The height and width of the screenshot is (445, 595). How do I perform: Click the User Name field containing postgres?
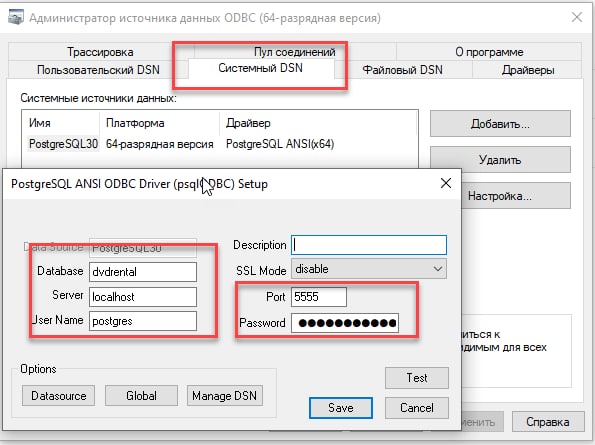tap(143, 321)
